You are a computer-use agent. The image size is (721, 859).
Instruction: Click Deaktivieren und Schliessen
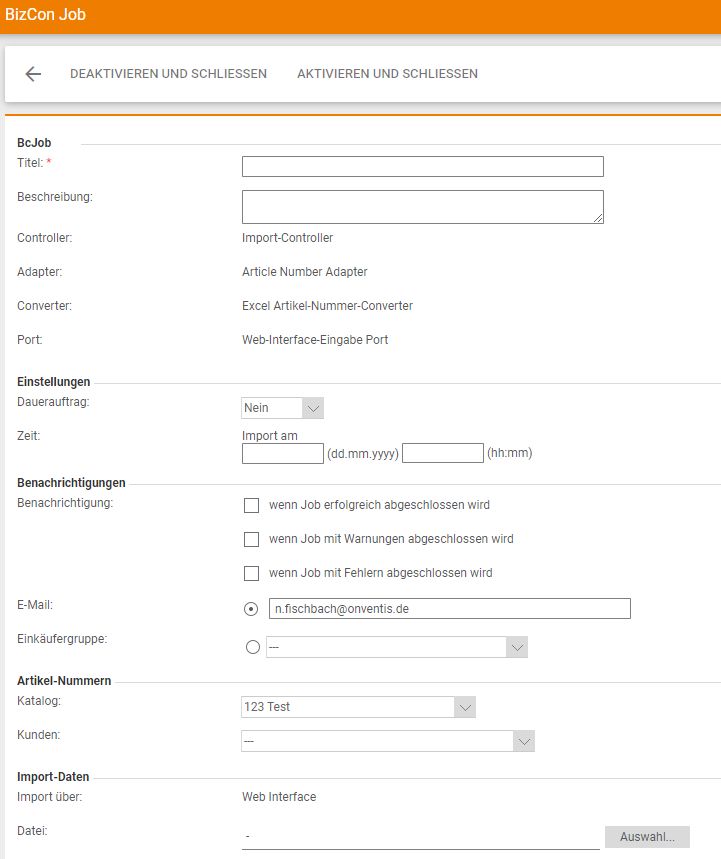[x=168, y=74]
